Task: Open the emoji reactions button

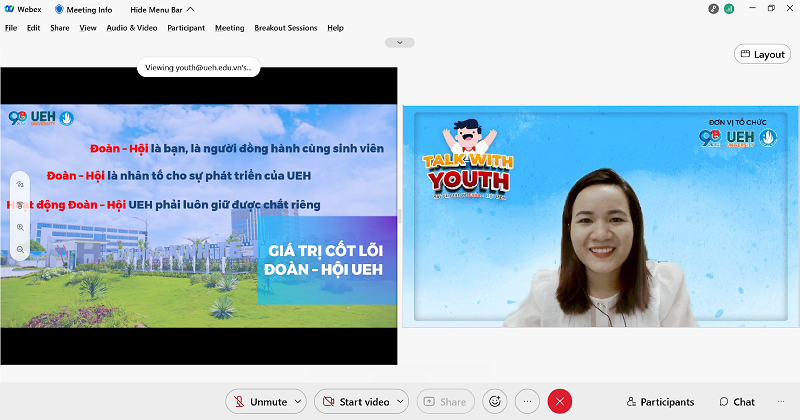Action: 495,402
